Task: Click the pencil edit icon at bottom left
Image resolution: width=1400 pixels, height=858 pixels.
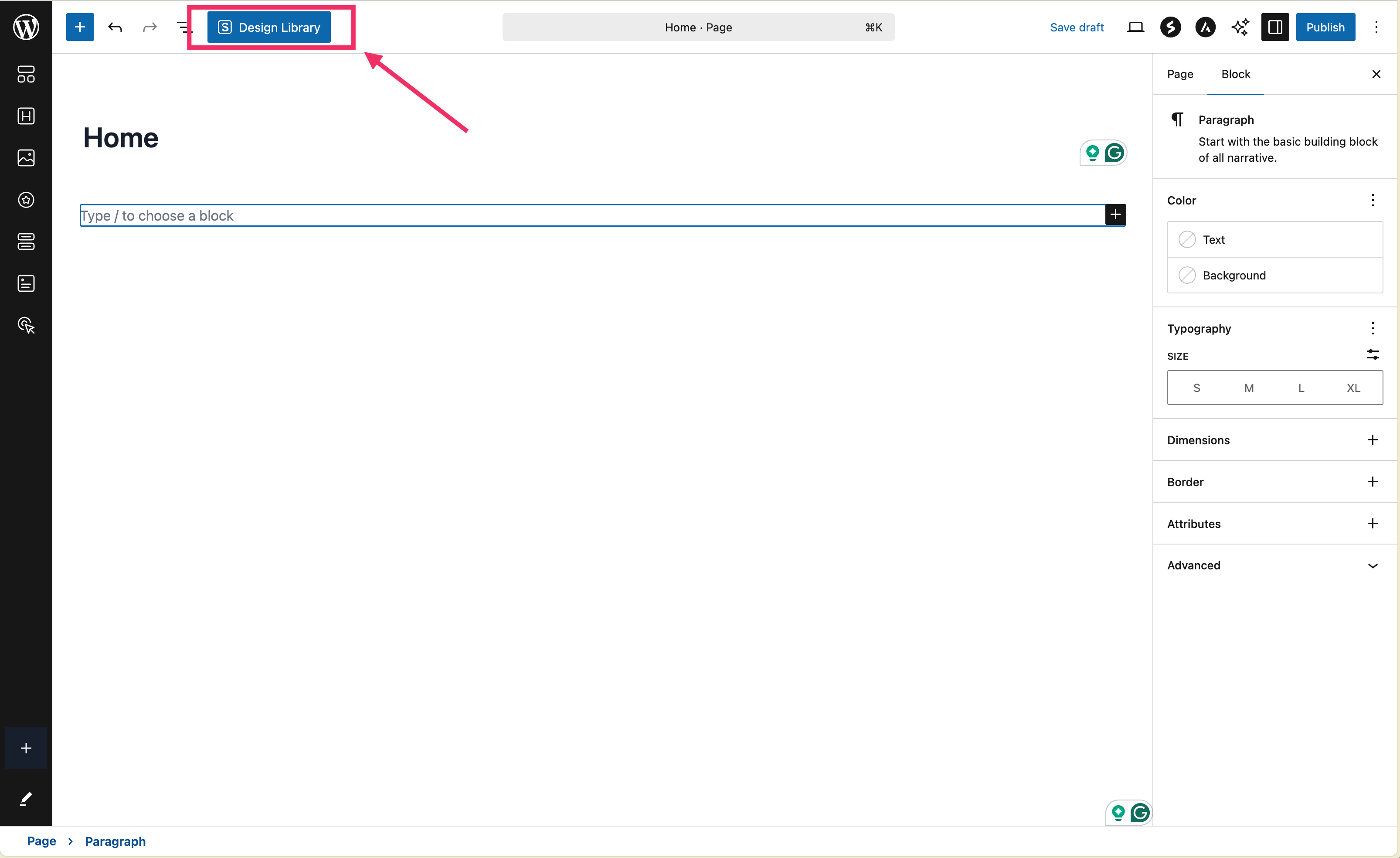Action: pyautogui.click(x=26, y=798)
